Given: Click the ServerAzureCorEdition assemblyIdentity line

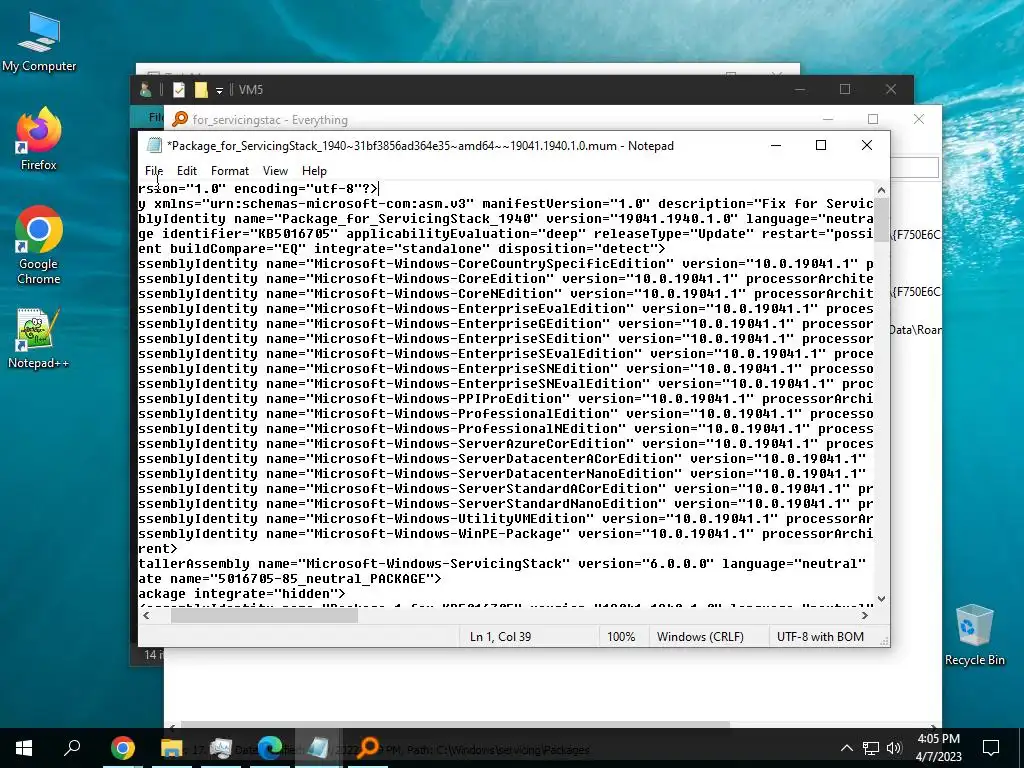Looking at the screenshot, I should coord(505,444).
